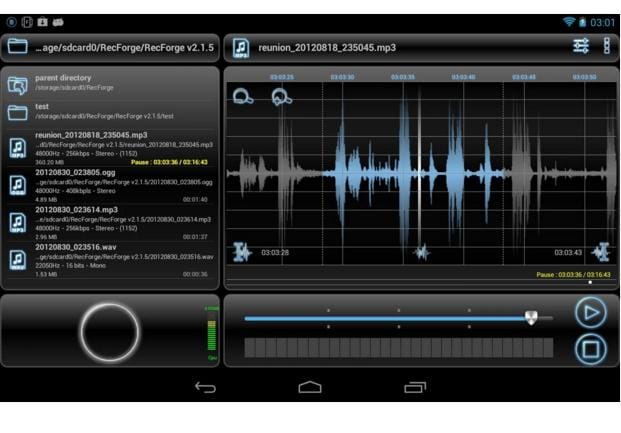The width and height of the screenshot is (621, 433).
Task: Tap the 03:01 clock in the status bar
Action: (602, 23)
